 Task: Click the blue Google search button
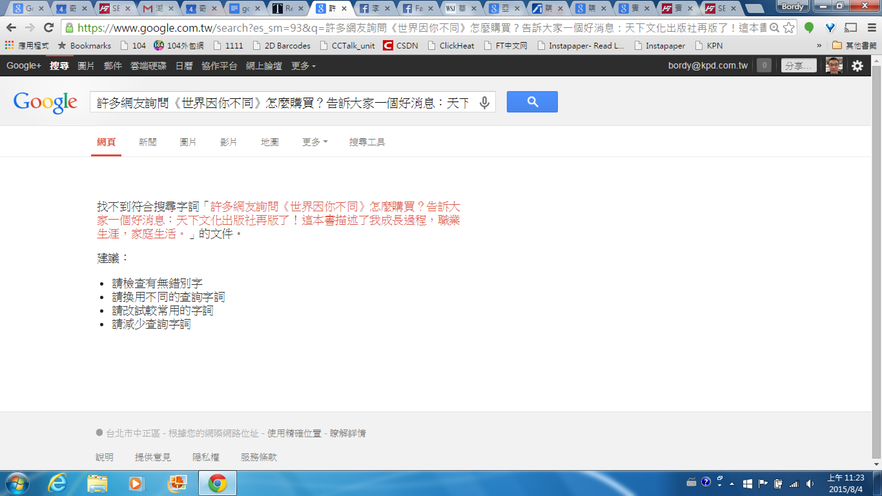pos(532,102)
